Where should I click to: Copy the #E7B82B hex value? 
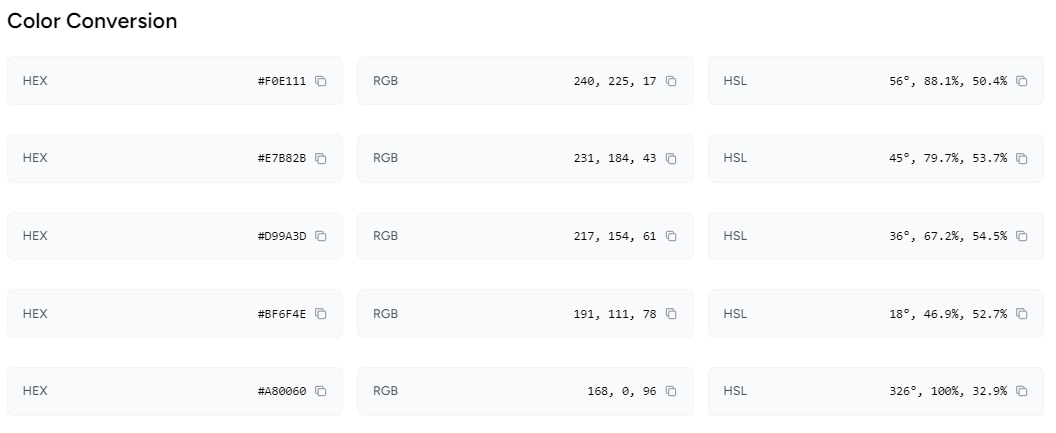coord(321,159)
